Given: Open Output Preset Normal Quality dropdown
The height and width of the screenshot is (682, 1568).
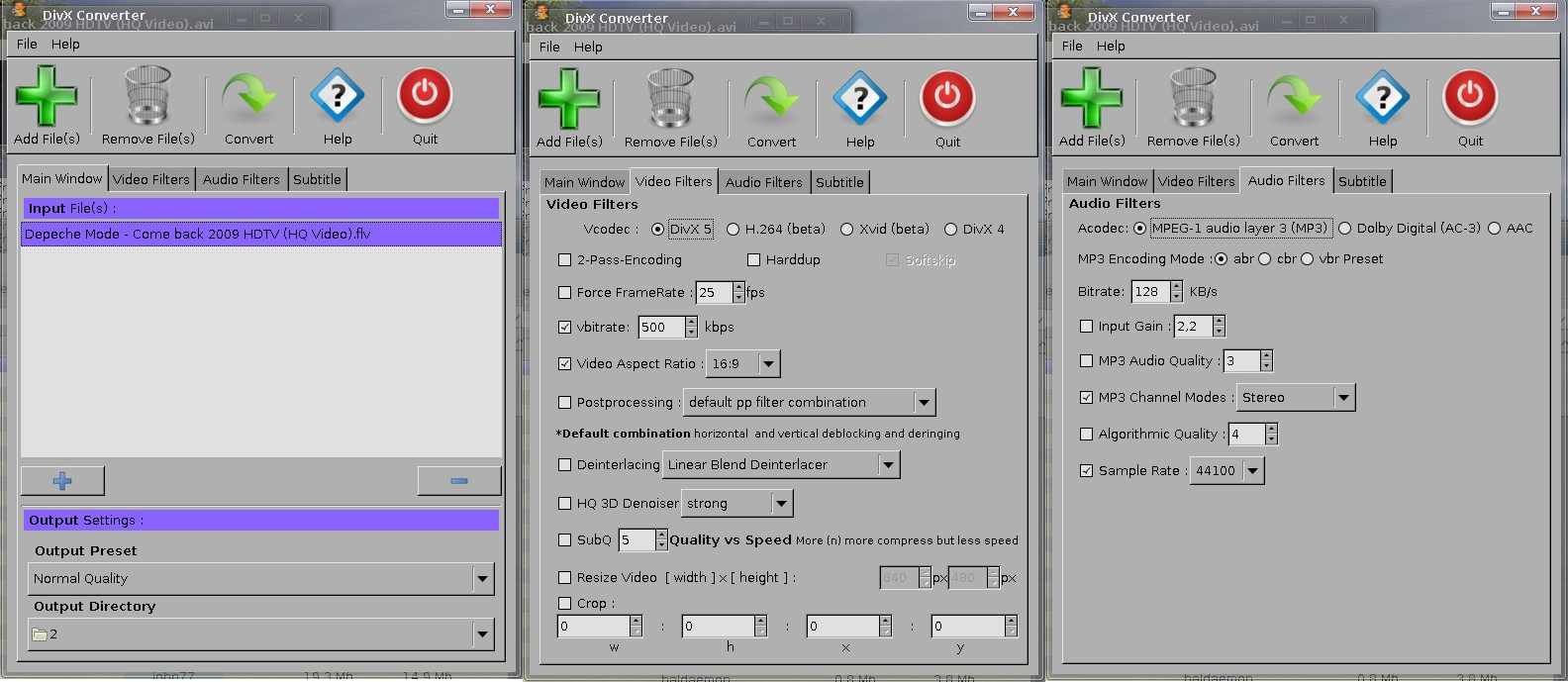Looking at the screenshot, I should click(261, 579).
